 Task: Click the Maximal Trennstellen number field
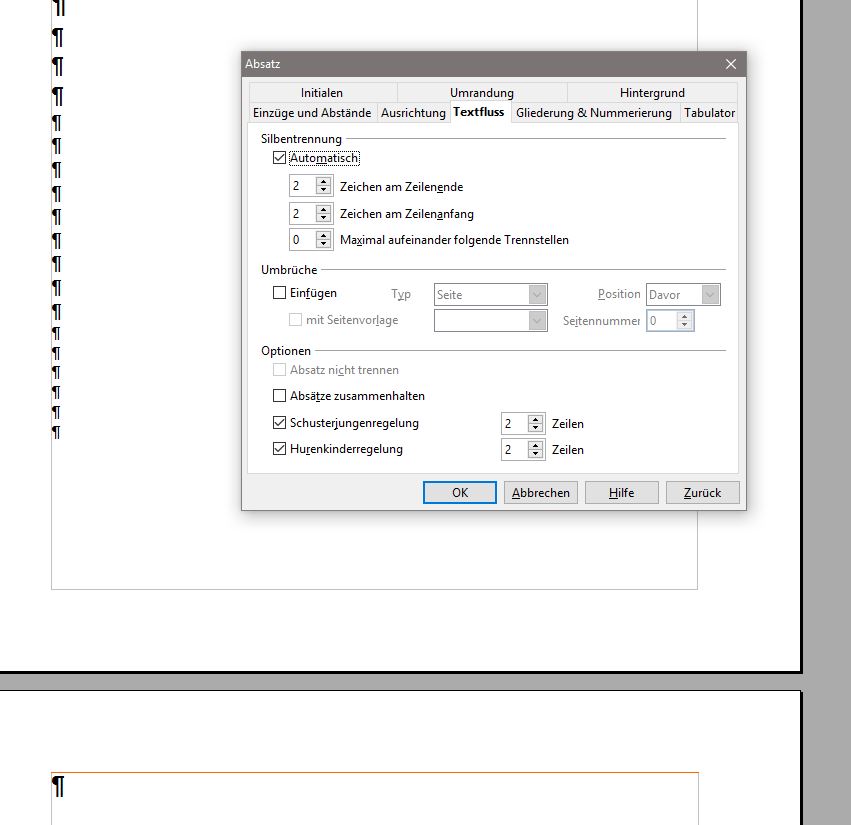click(x=303, y=239)
